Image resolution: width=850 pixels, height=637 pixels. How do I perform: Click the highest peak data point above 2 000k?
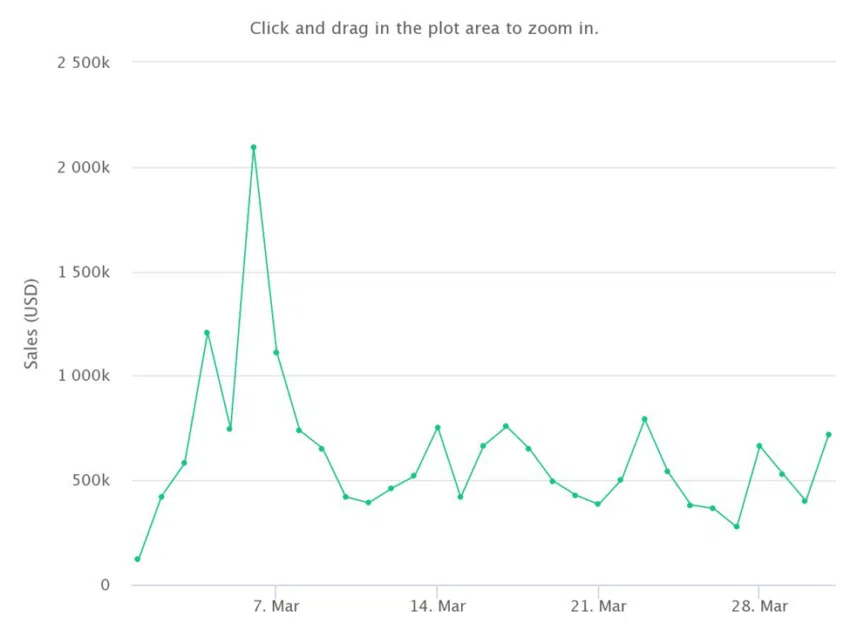click(x=253, y=147)
